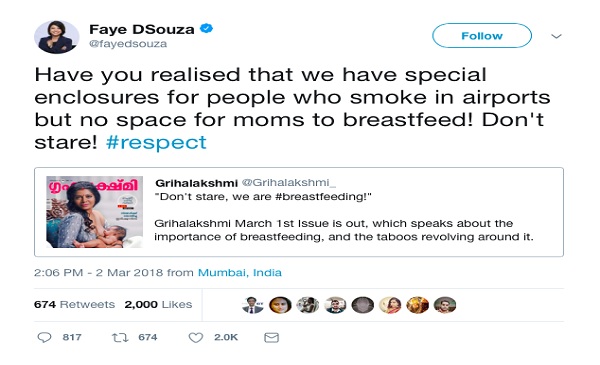Open the #respect hashtag
The image size is (600, 365).
(156, 142)
